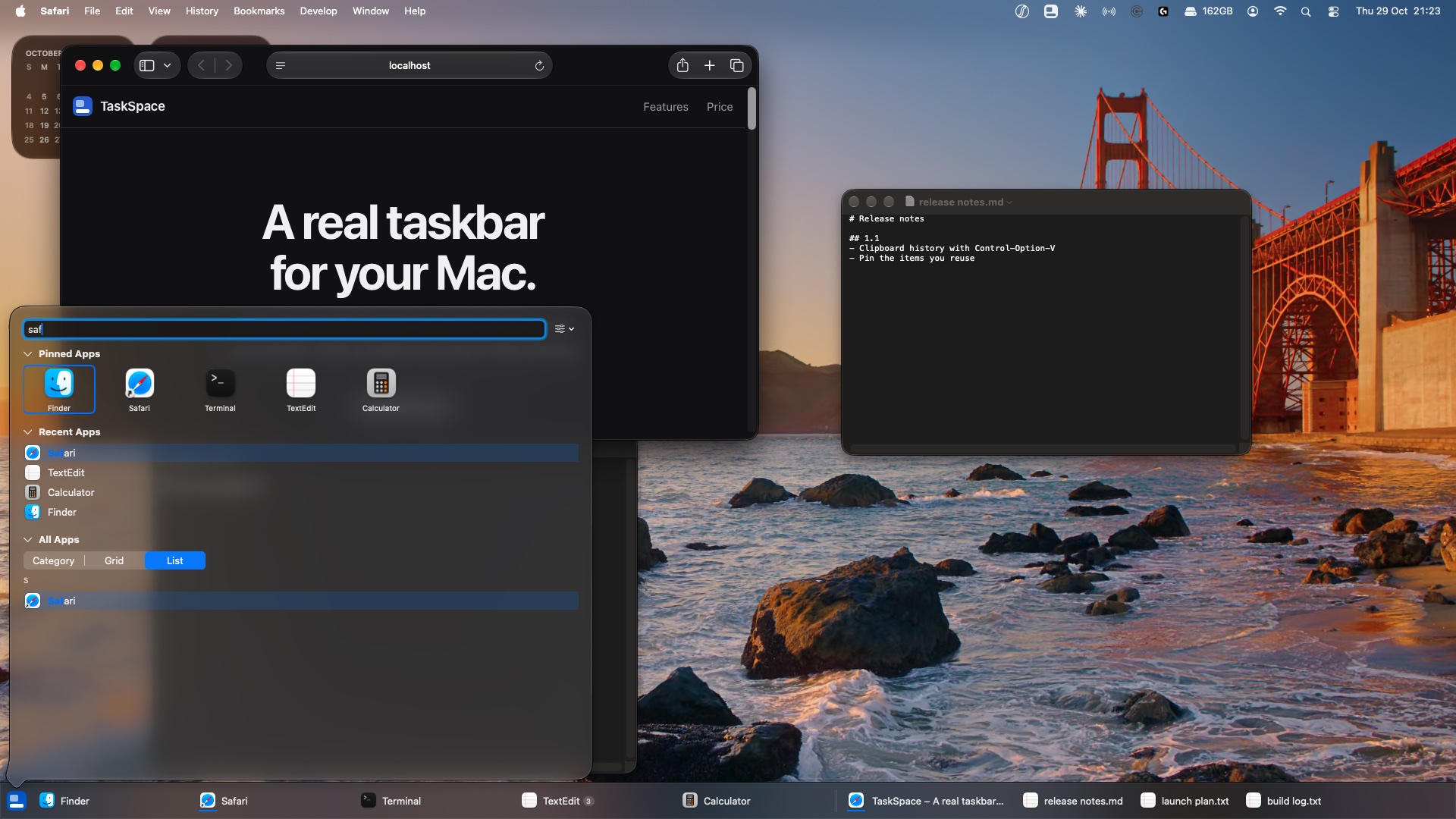Click the Features link on TaskSpace page

coord(666,107)
